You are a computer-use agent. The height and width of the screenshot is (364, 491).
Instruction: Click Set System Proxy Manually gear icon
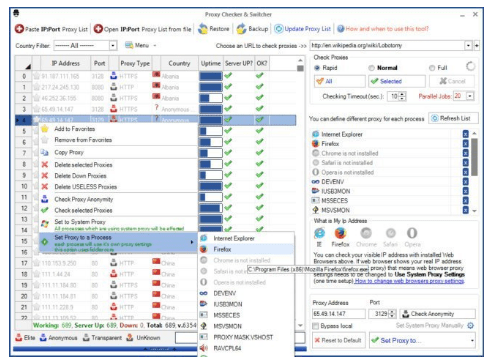coord(470,326)
